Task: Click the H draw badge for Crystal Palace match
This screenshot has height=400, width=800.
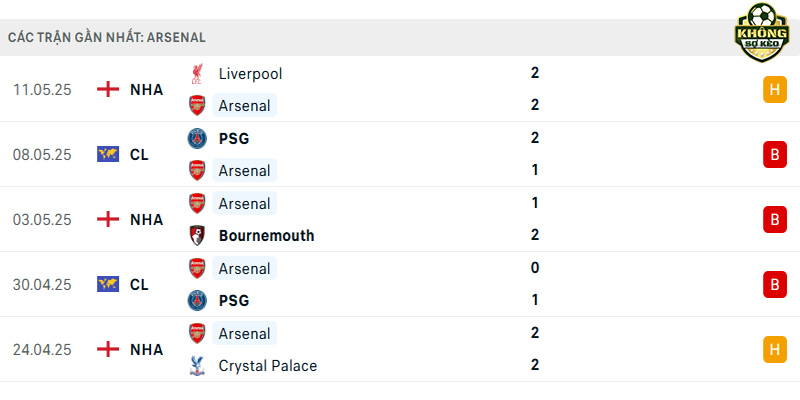Action: (774, 349)
